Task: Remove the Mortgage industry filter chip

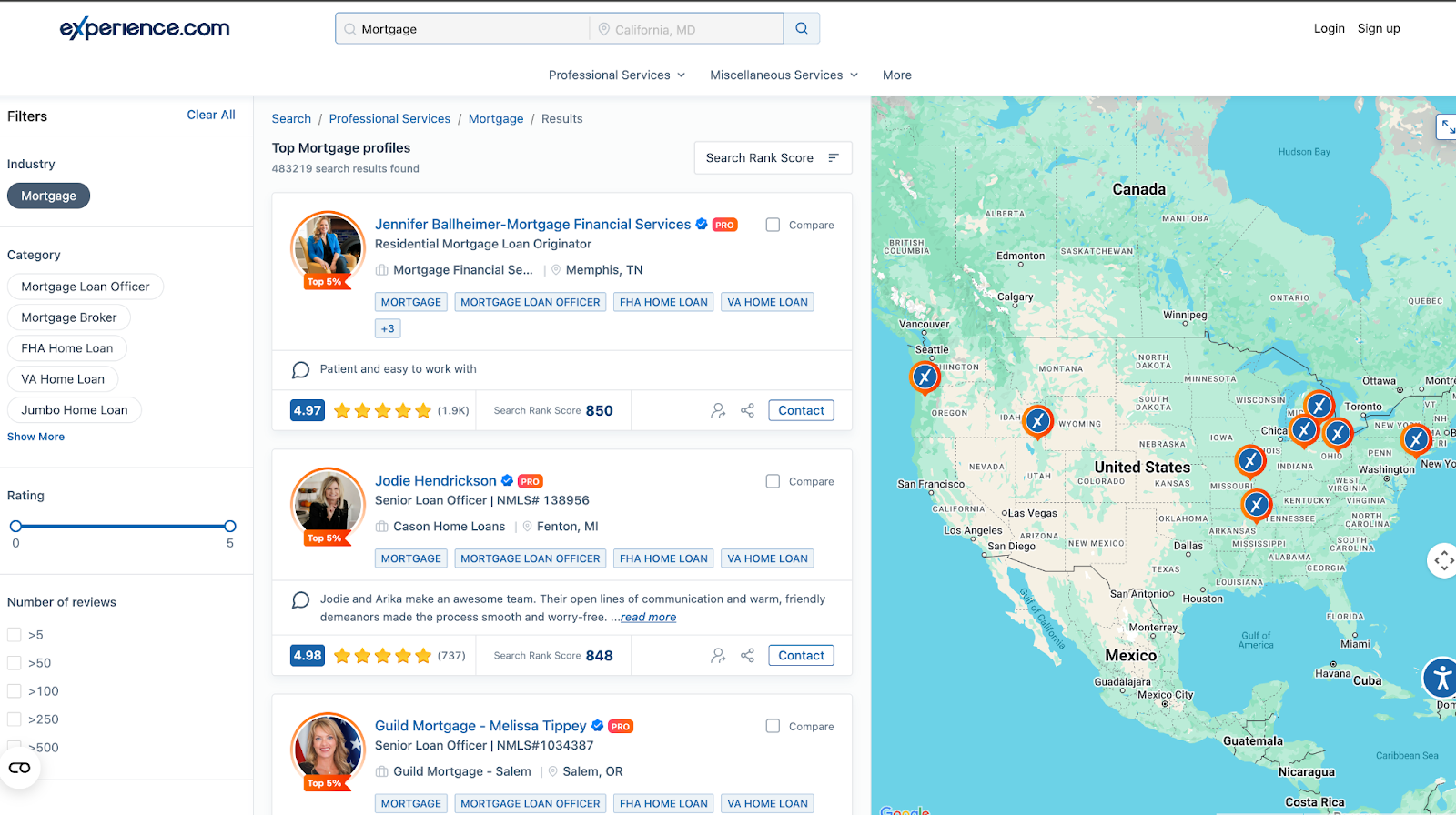Action: [x=49, y=196]
